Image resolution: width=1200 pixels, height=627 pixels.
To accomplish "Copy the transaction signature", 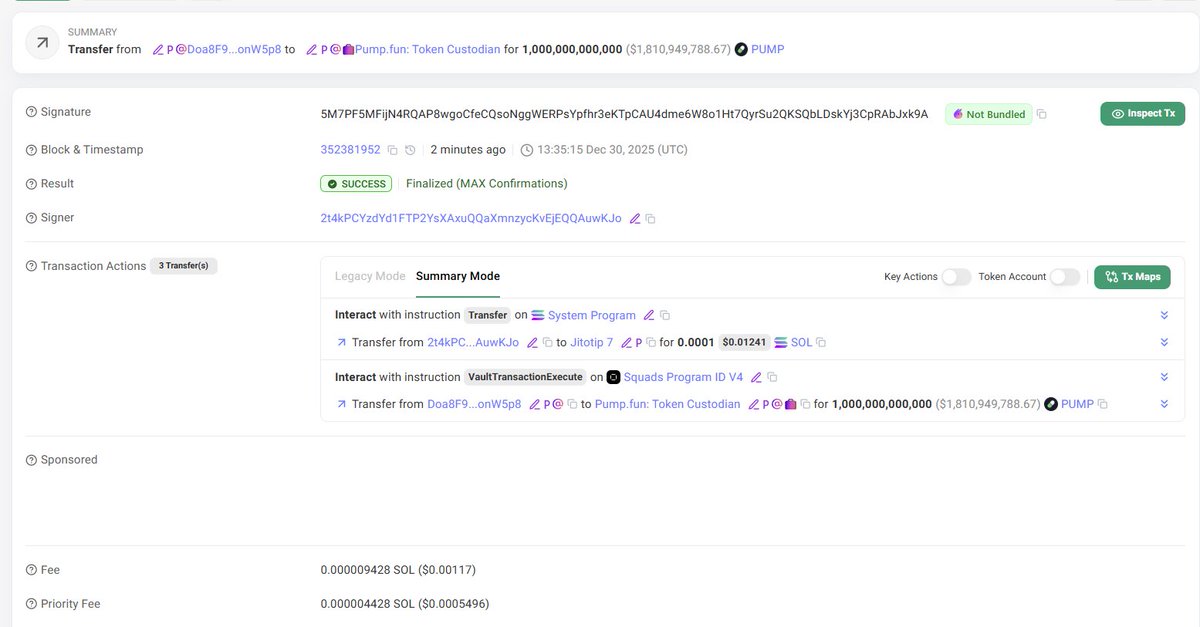I will tap(1042, 115).
